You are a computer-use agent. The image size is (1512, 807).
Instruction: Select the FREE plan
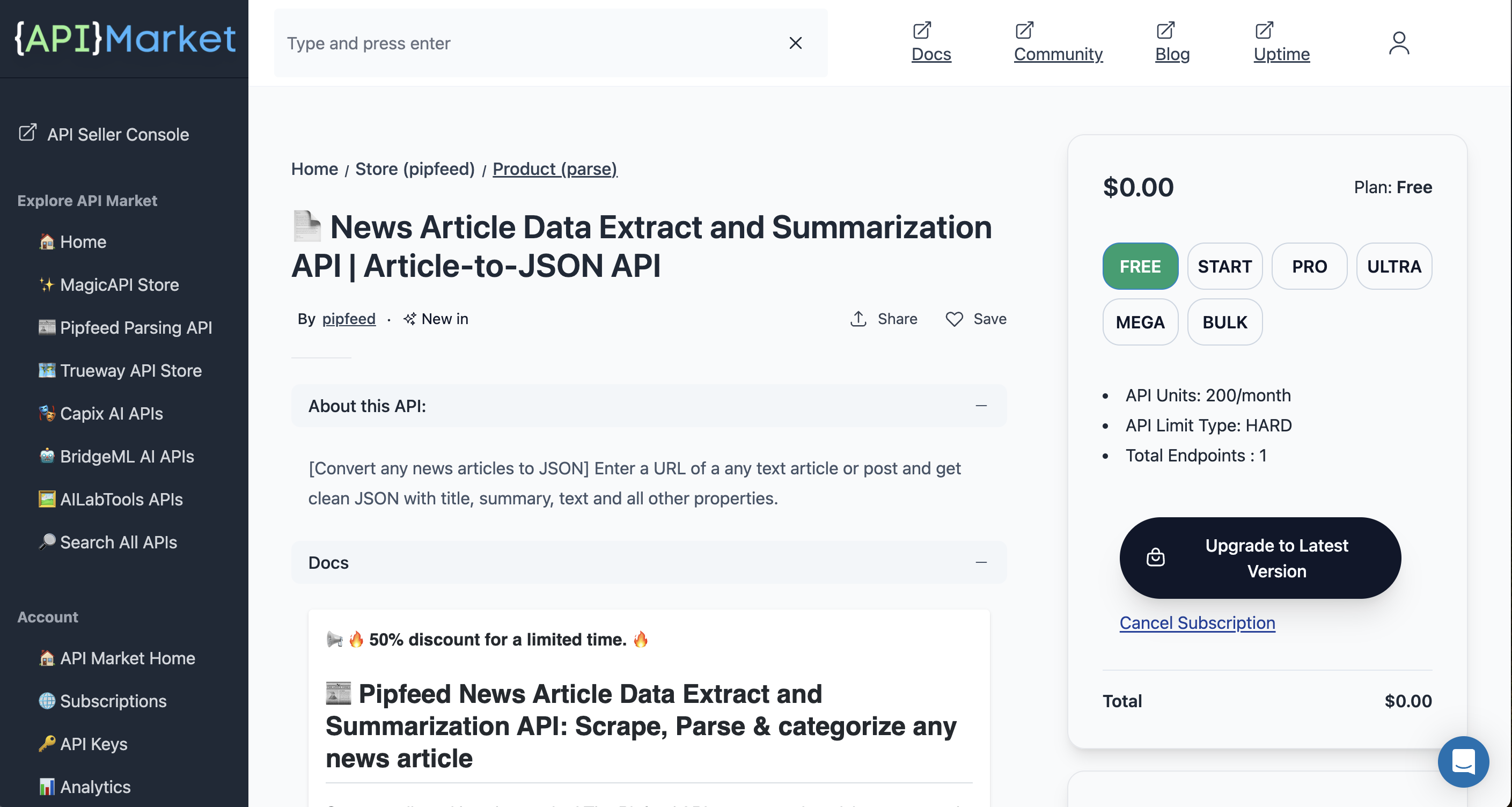click(1140, 266)
